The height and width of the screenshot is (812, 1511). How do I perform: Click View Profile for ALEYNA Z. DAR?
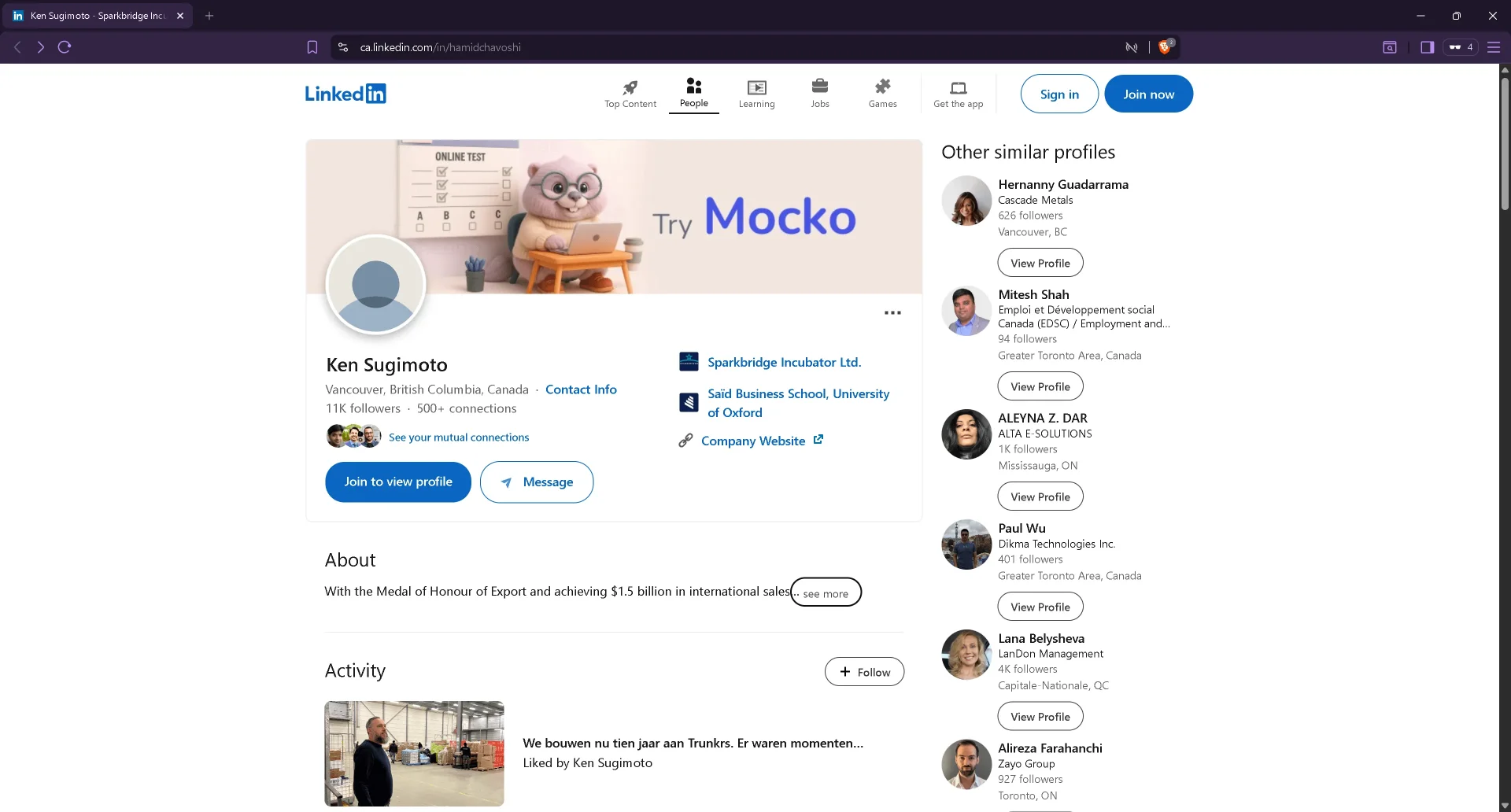pos(1040,496)
